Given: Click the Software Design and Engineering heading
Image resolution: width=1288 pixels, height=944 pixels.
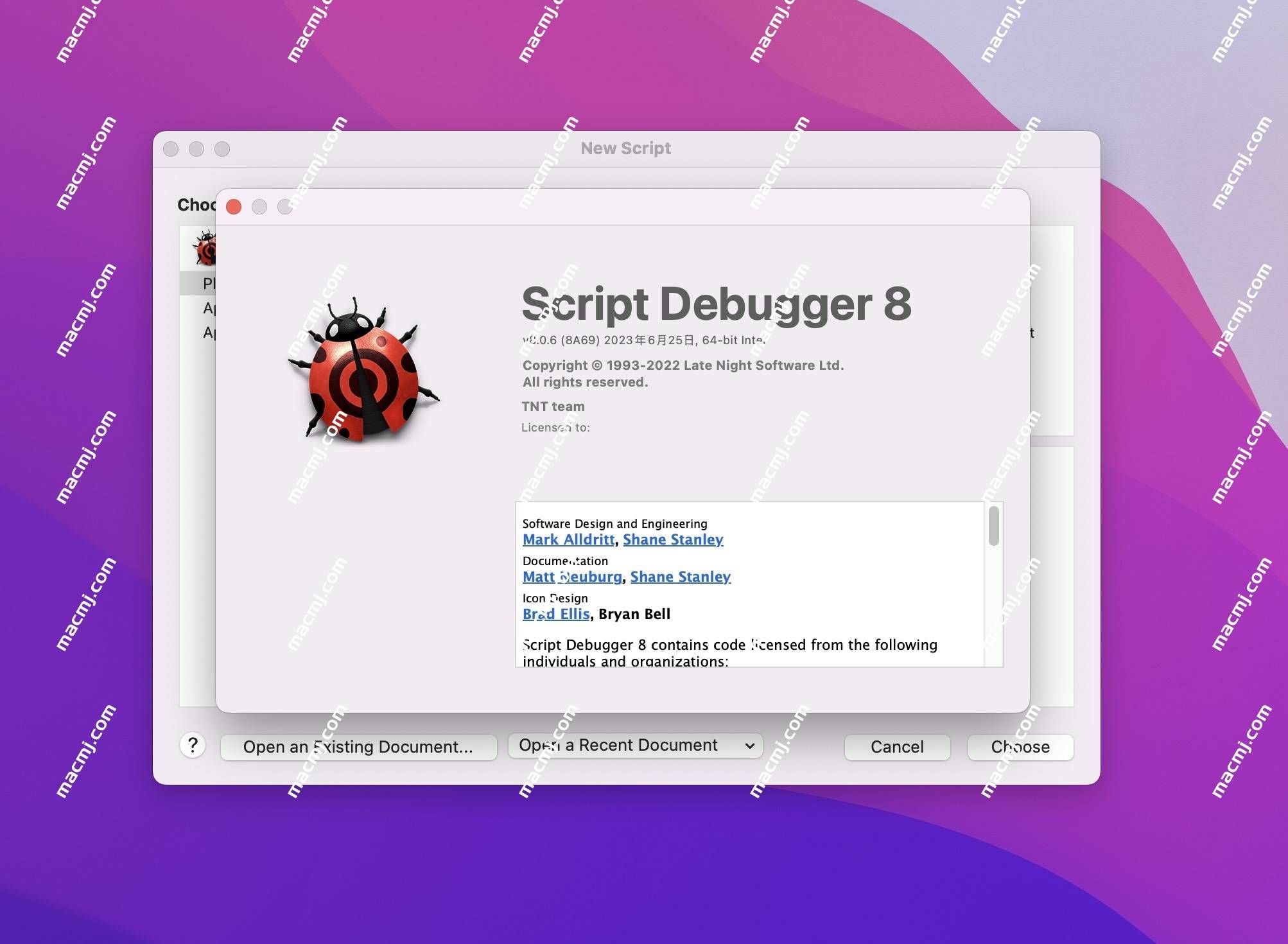Looking at the screenshot, I should coord(614,524).
